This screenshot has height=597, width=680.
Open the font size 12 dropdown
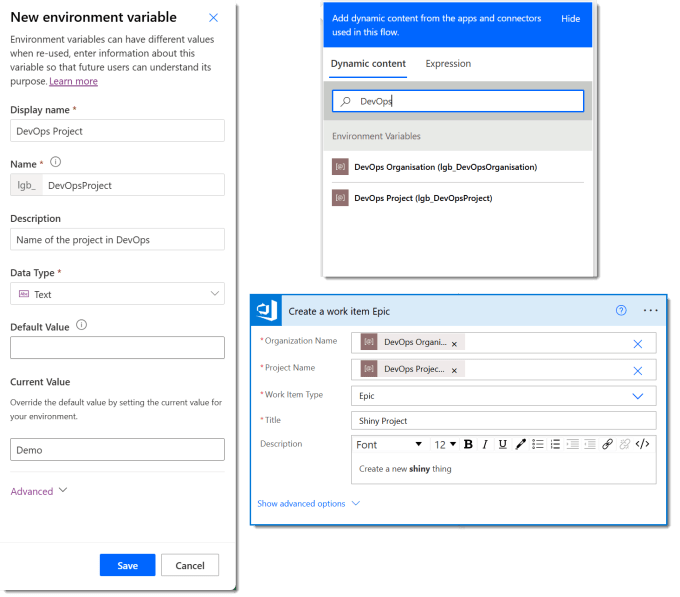[x=445, y=444]
